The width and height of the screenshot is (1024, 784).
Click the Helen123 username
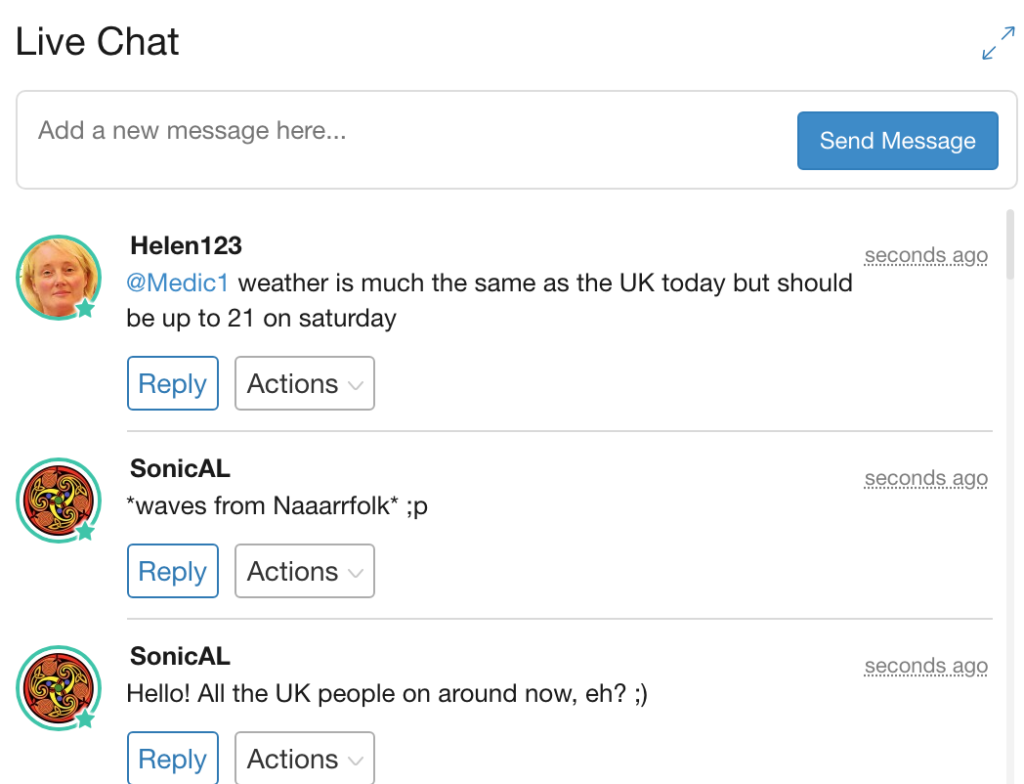(x=186, y=246)
